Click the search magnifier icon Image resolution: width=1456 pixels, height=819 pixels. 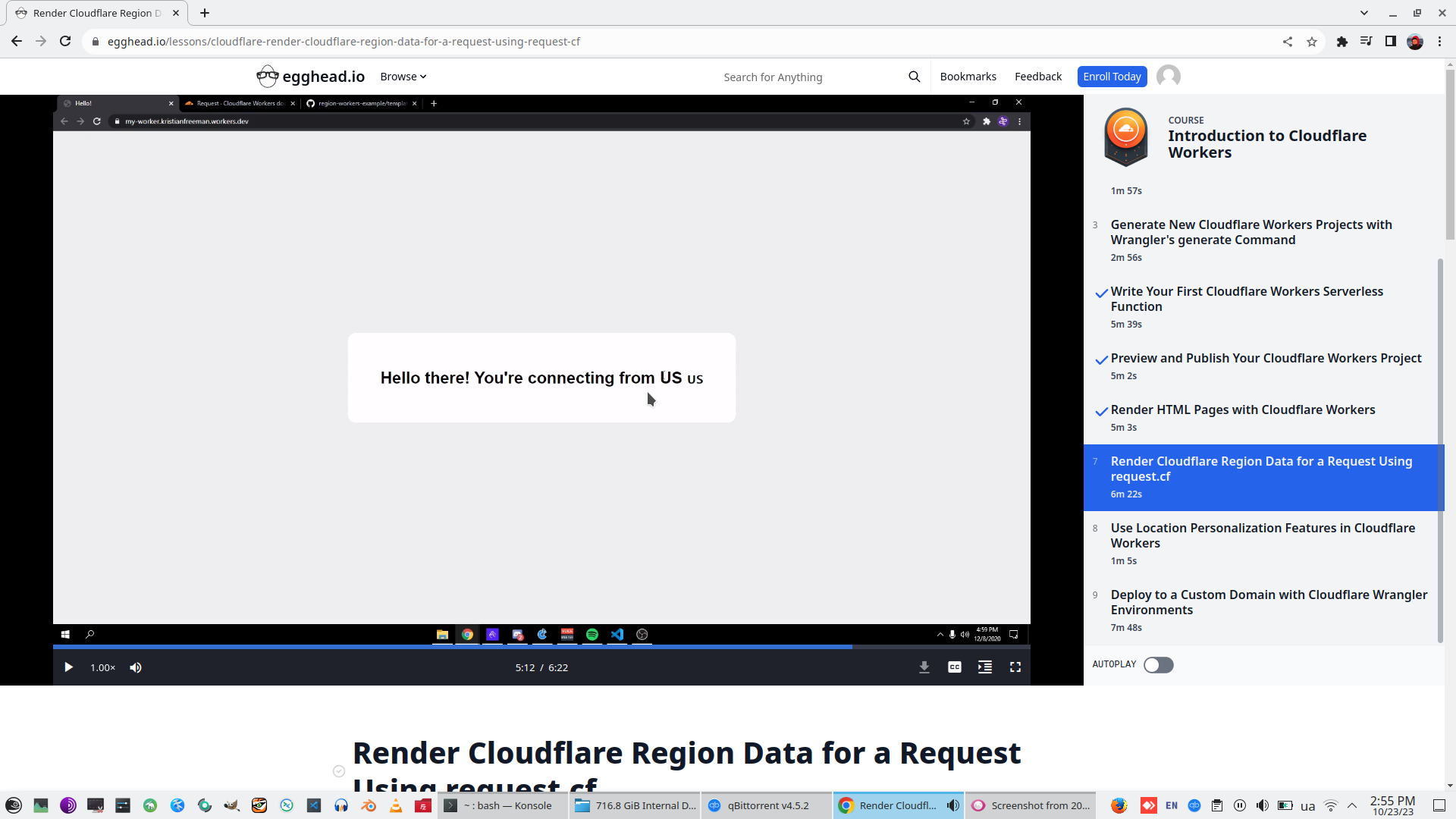(x=914, y=77)
